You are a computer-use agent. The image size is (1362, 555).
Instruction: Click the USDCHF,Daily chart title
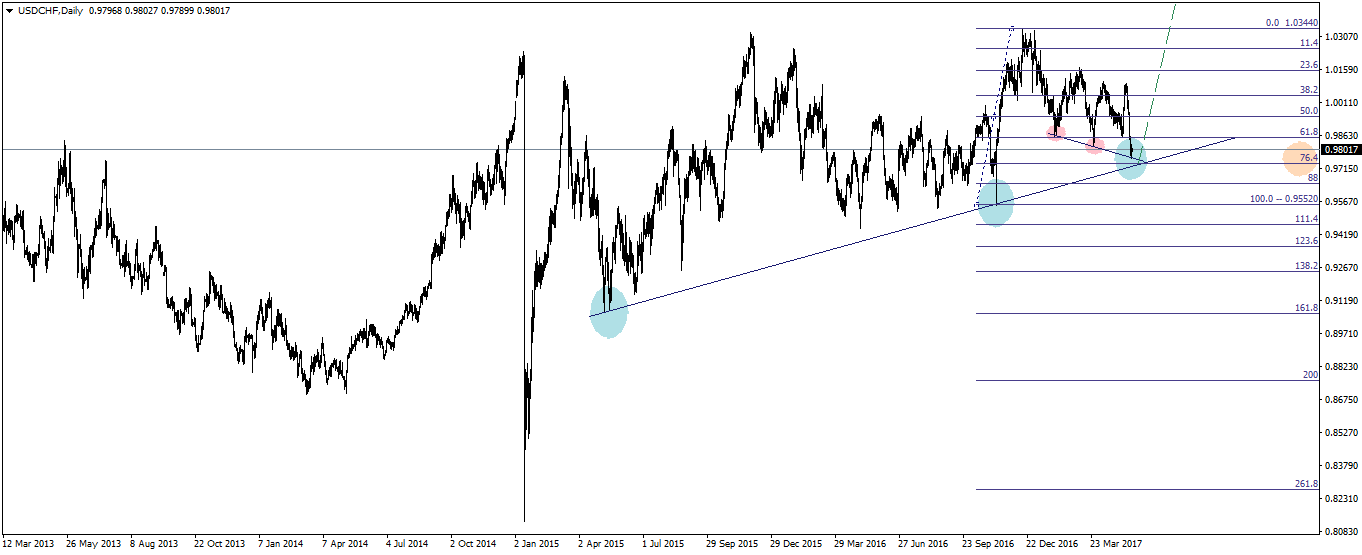pos(50,10)
